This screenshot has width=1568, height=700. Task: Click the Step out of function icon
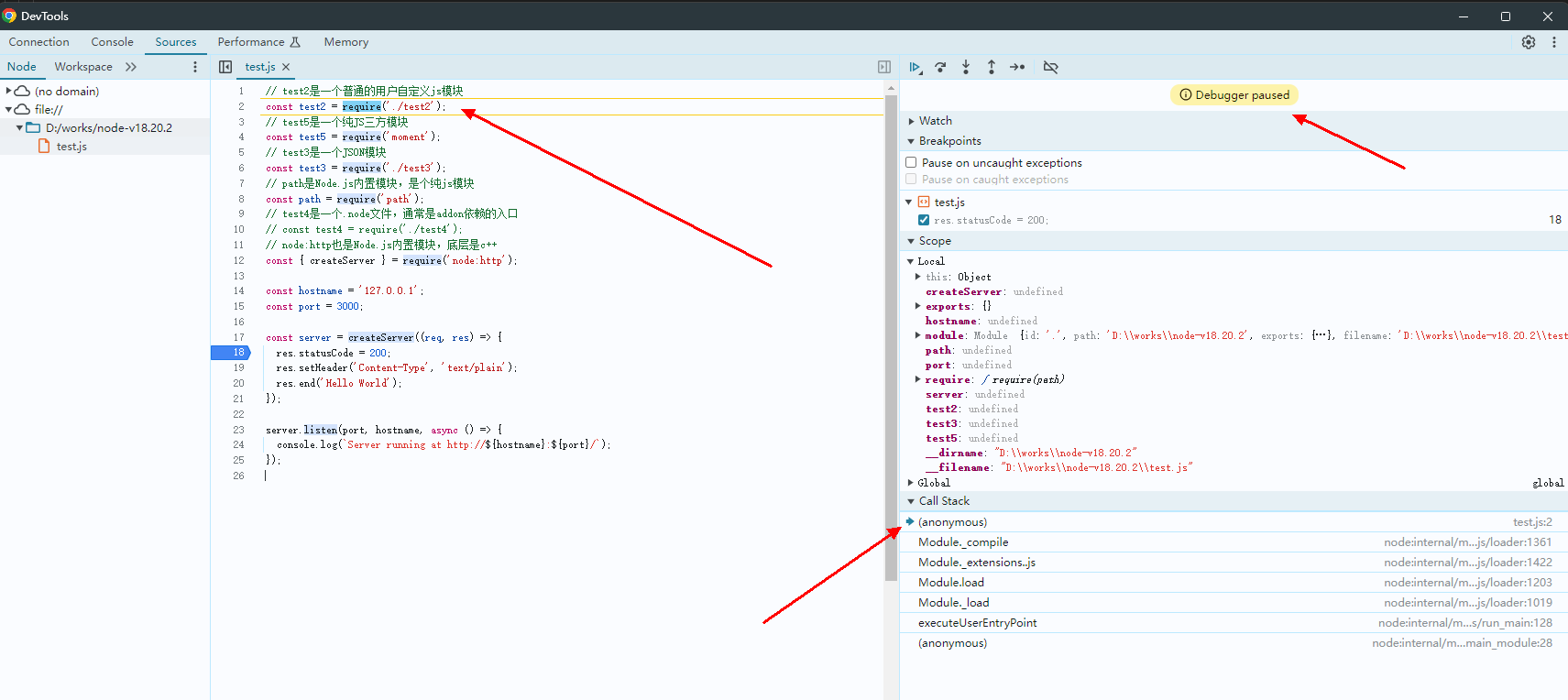pos(992,67)
